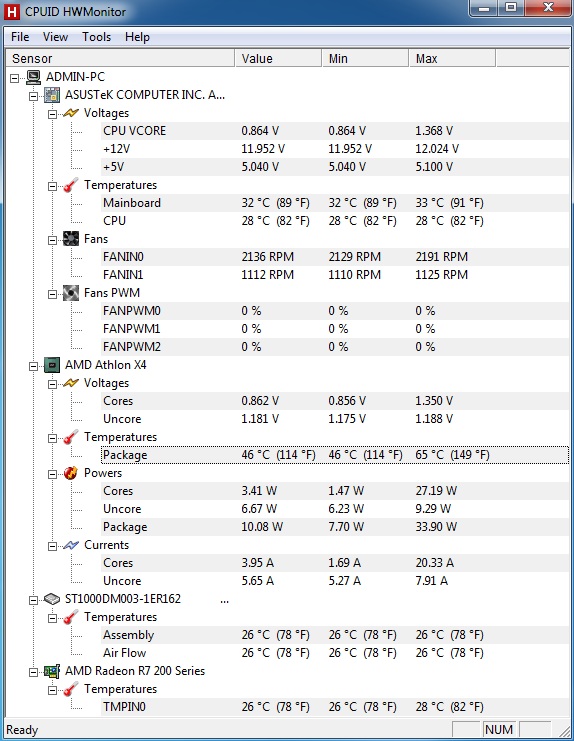Viewport: 574px width, 741px height.
Task: Click the AMD Athlon X4 processor chip icon
Action: coord(52,365)
